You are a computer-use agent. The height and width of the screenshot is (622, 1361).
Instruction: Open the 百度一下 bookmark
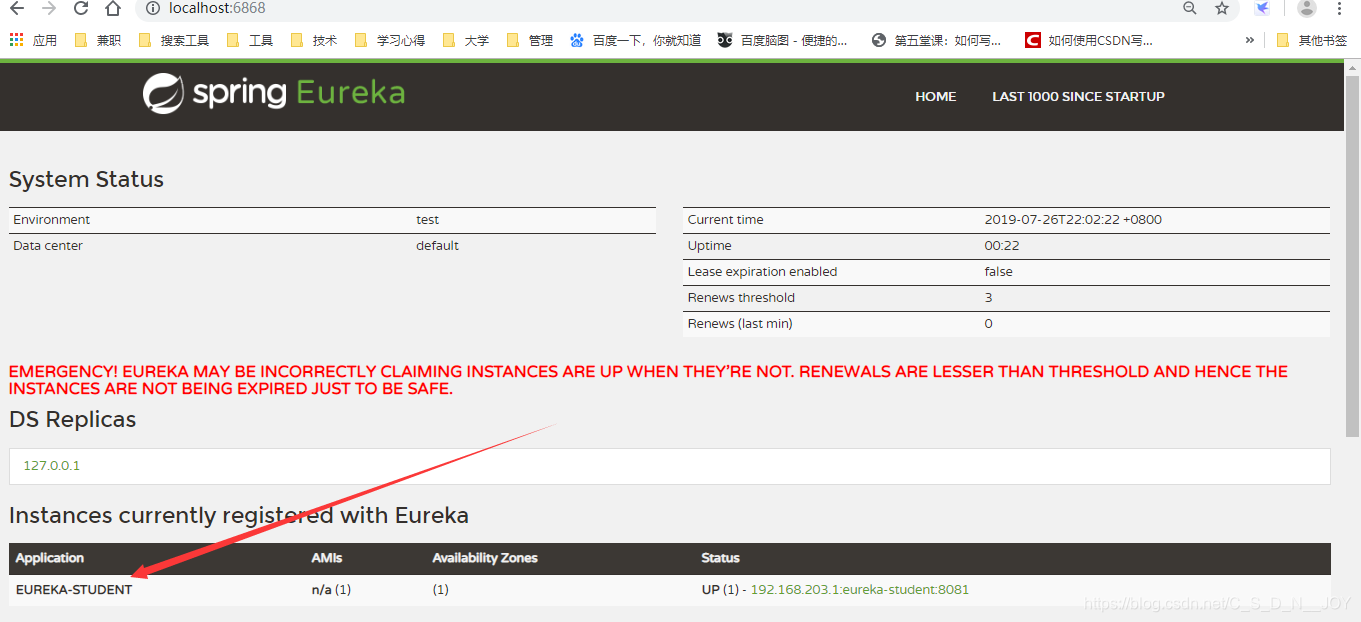pos(635,40)
